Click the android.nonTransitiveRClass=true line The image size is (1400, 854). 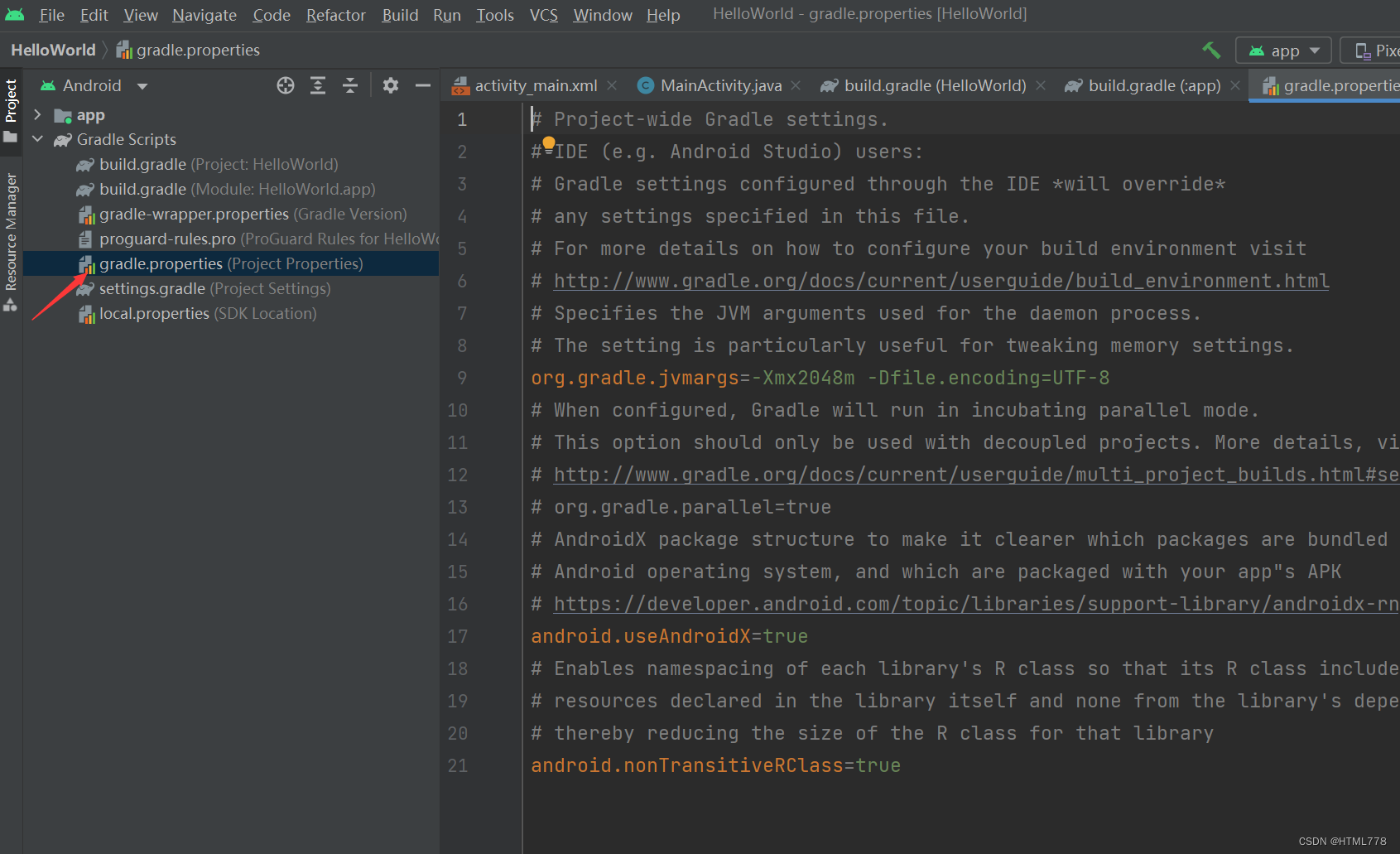coord(715,766)
